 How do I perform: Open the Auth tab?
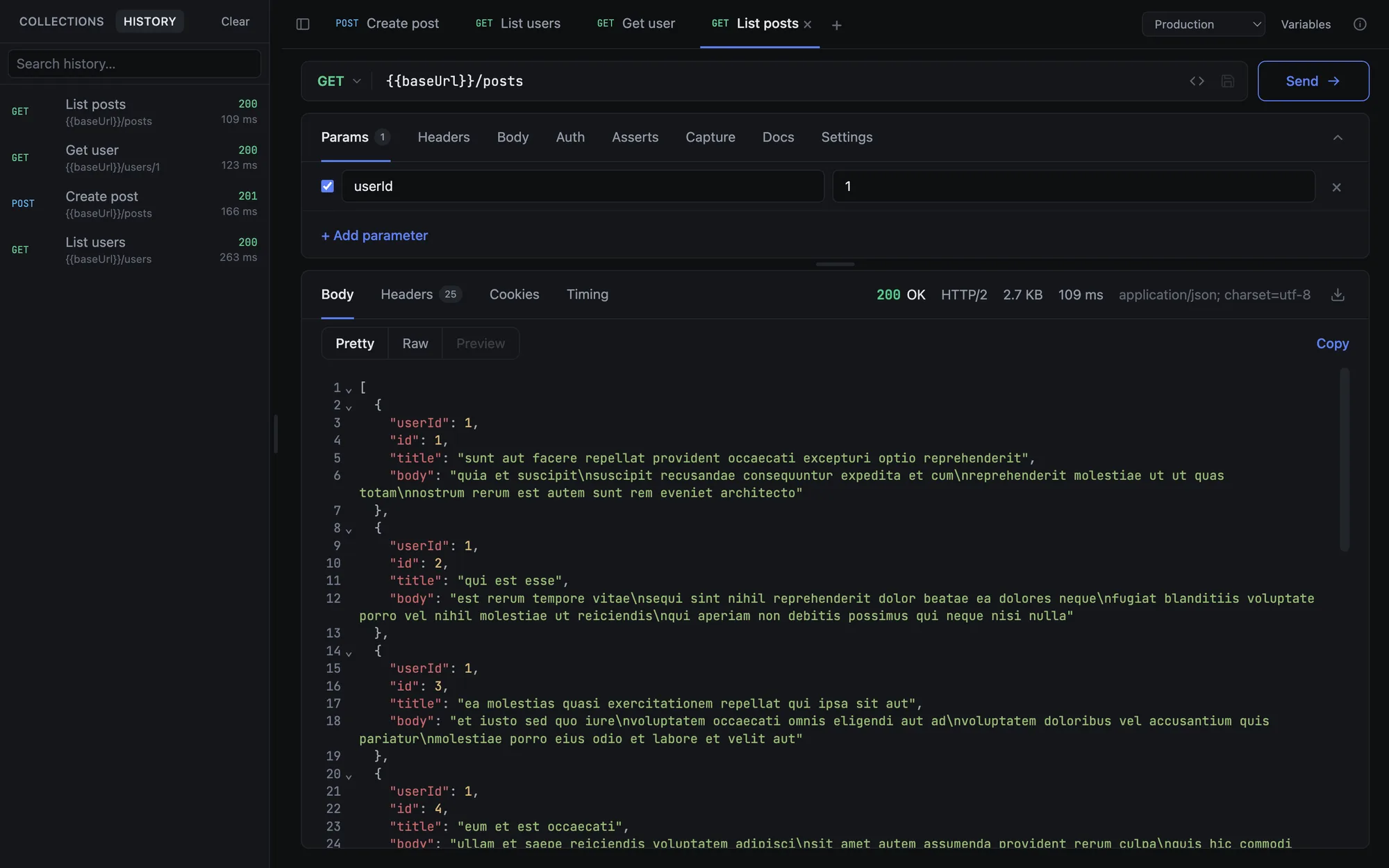tap(570, 137)
